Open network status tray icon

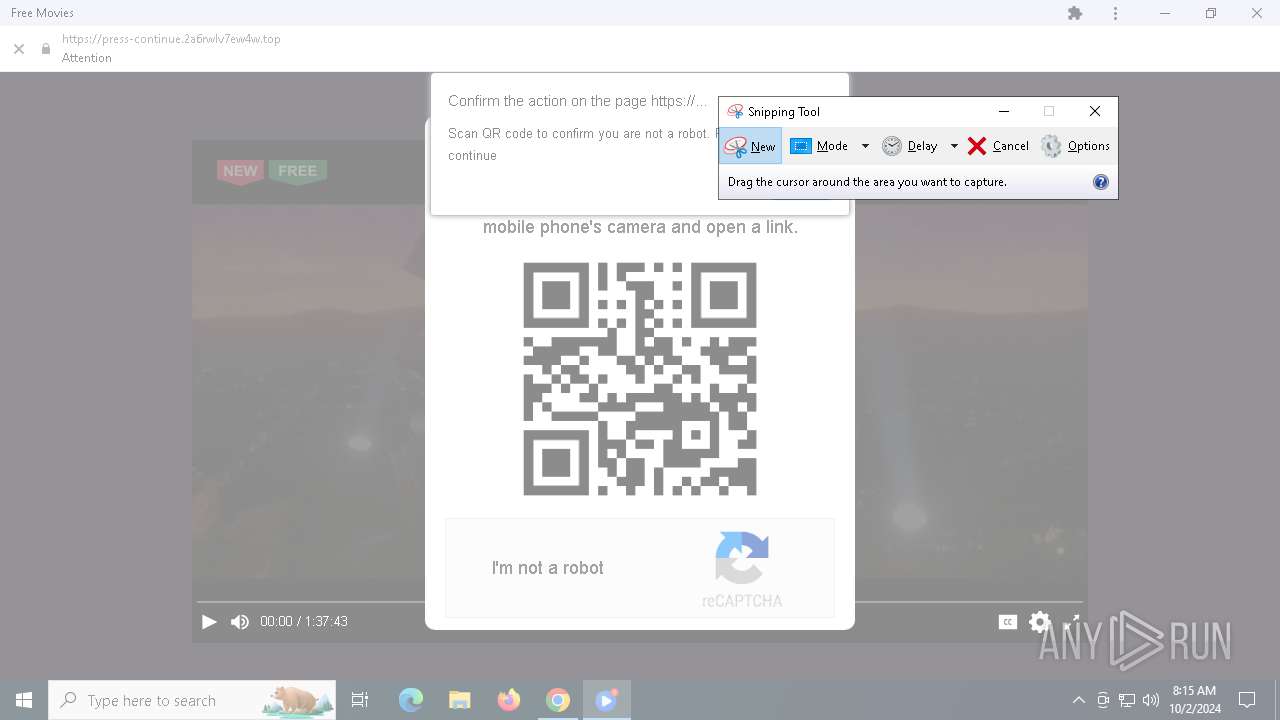click(1127, 700)
